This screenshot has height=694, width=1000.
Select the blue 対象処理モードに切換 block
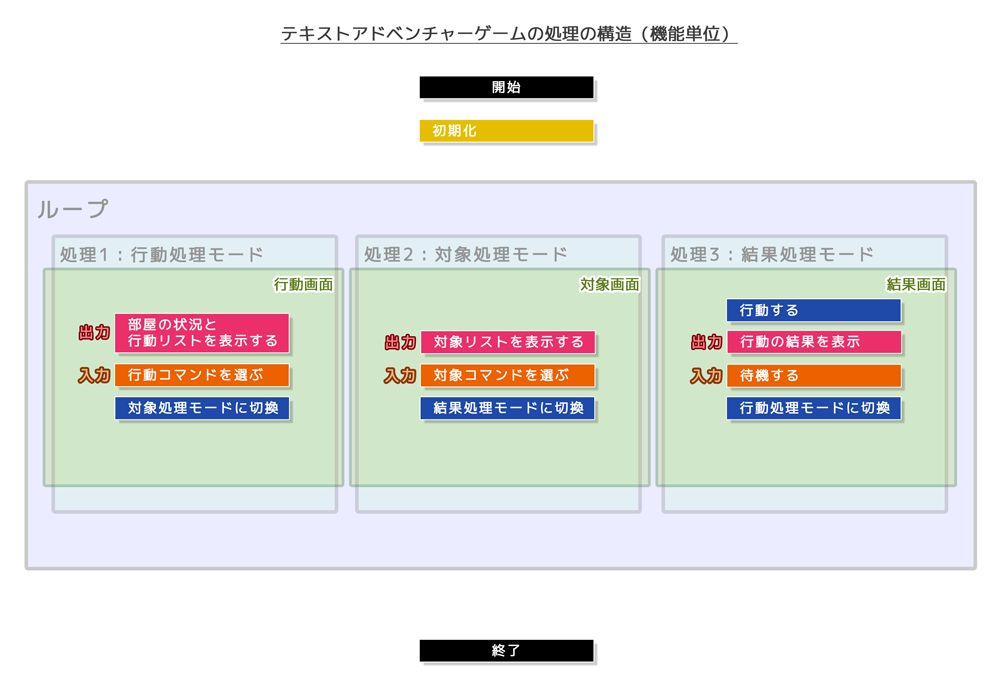[x=202, y=408]
